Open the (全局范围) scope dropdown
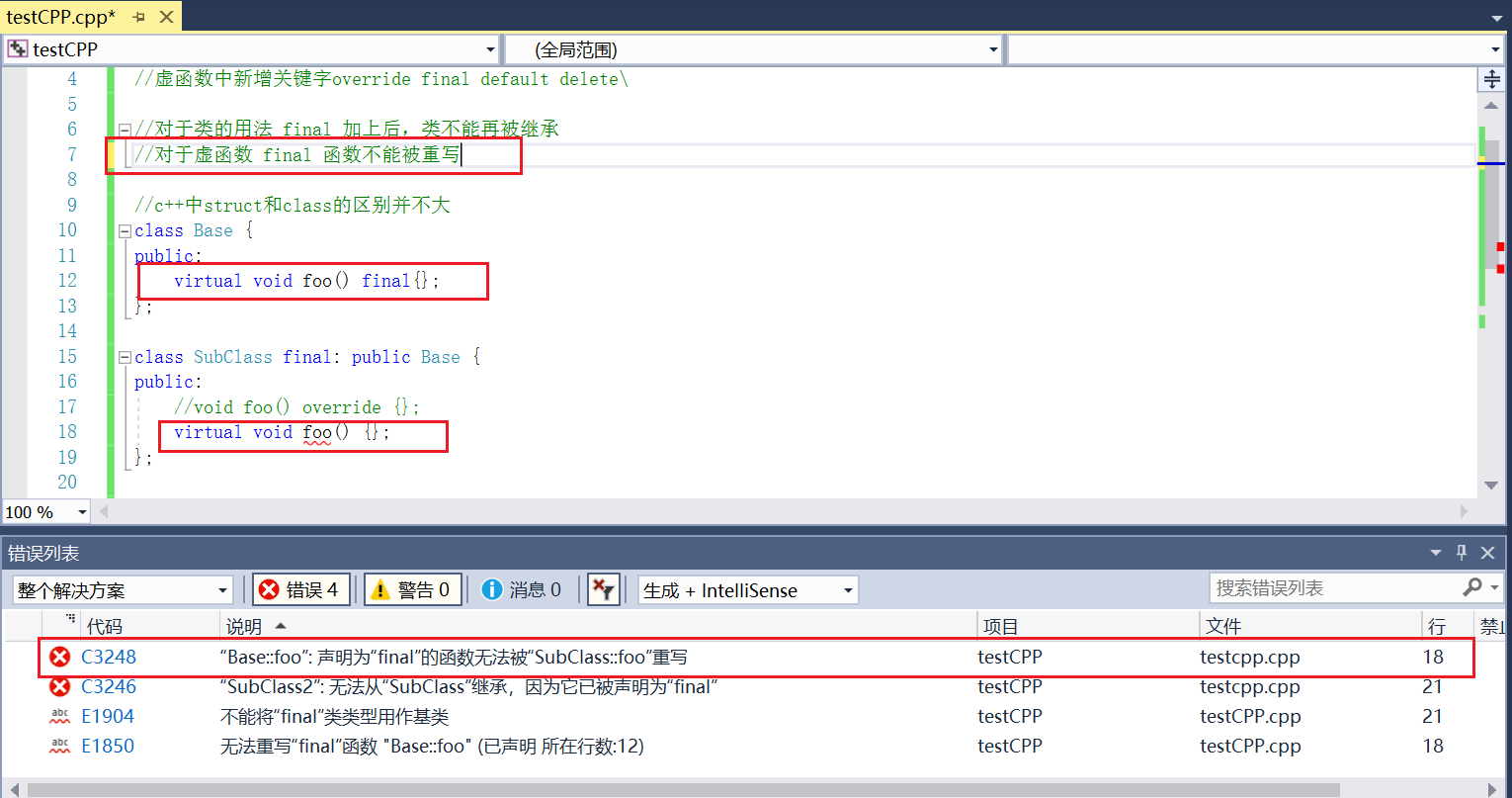 pos(991,48)
